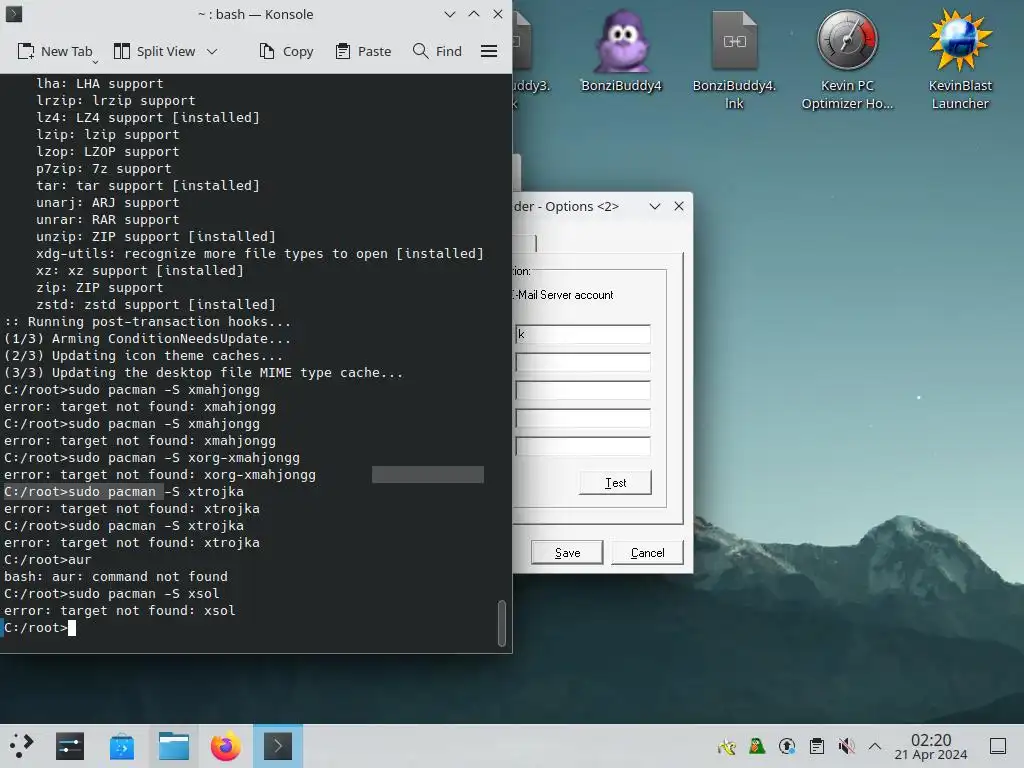This screenshot has height=768, width=1024.
Task: Open the KDE application launcher
Action: coord(21,746)
